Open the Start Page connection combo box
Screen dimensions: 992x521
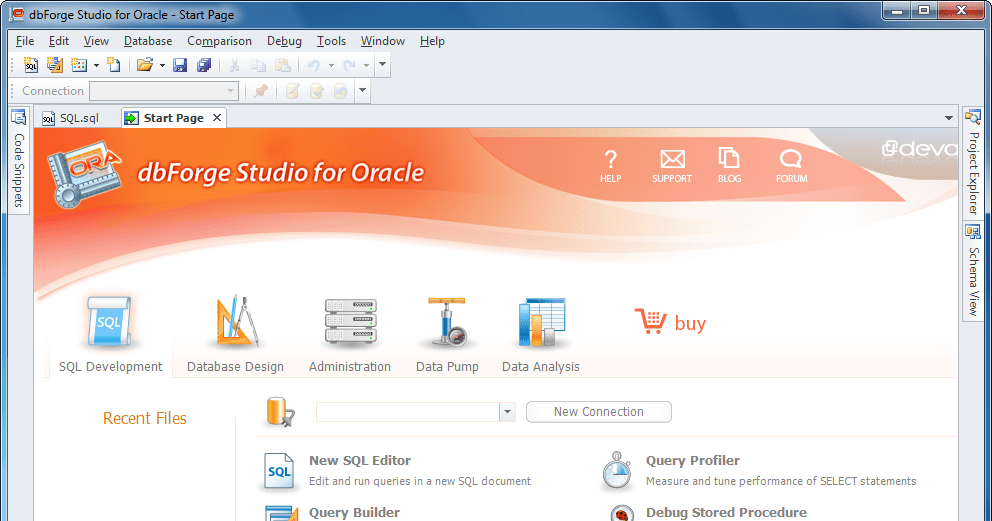pos(416,412)
